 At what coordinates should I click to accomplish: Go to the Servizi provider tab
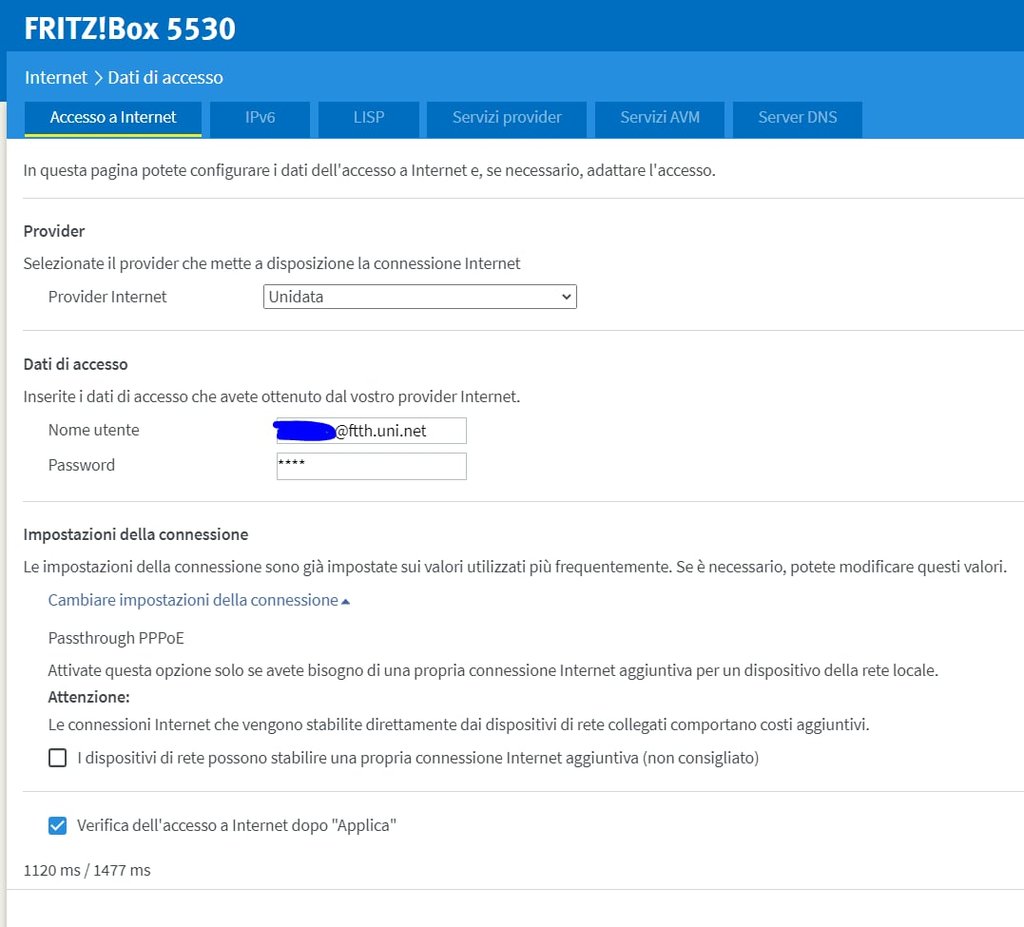click(506, 118)
